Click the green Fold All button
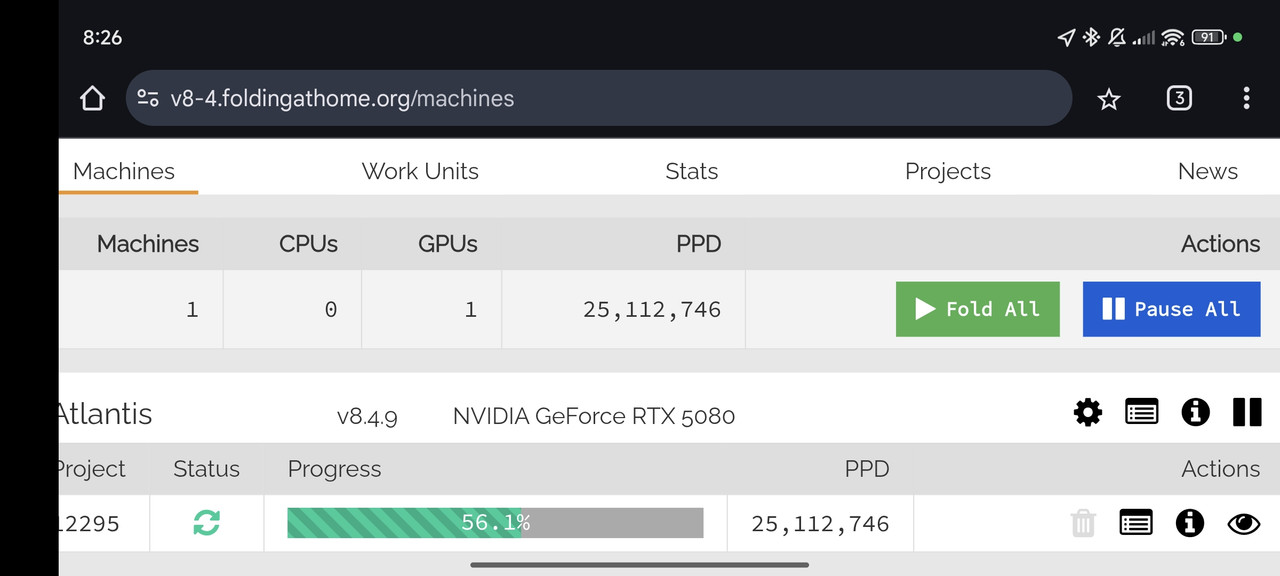This screenshot has width=1280, height=576. pyautogui.click(x=978, y=309)
